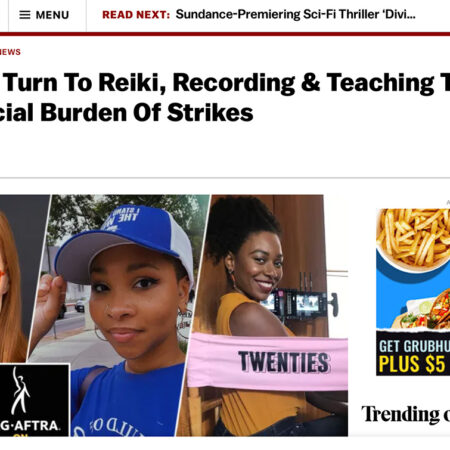Viewport: 450px width, 450px height.
Task: Click the Trending section heading
Action: tap(405, 414)
